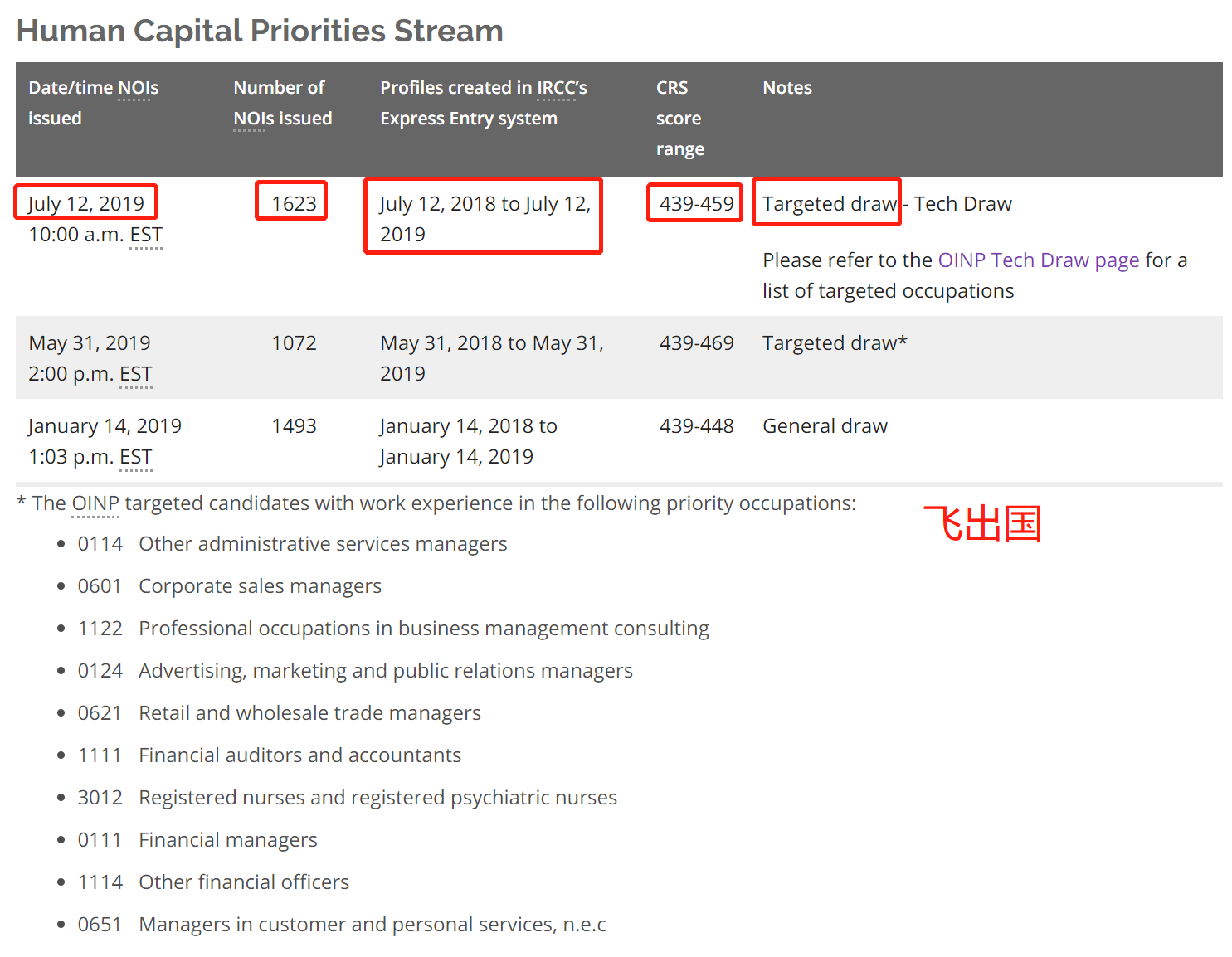
Task: Click the Registered nurses list item
Action: click(x=377, y=798)
